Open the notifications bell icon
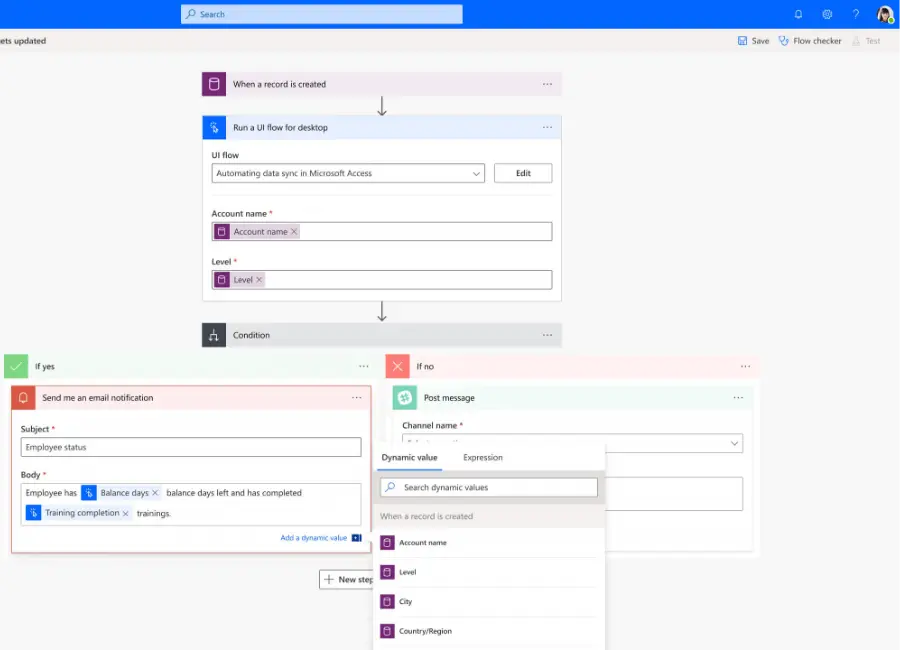Viewport: 900px width, 650px height. pyautogui.click(x=798, y=14)
